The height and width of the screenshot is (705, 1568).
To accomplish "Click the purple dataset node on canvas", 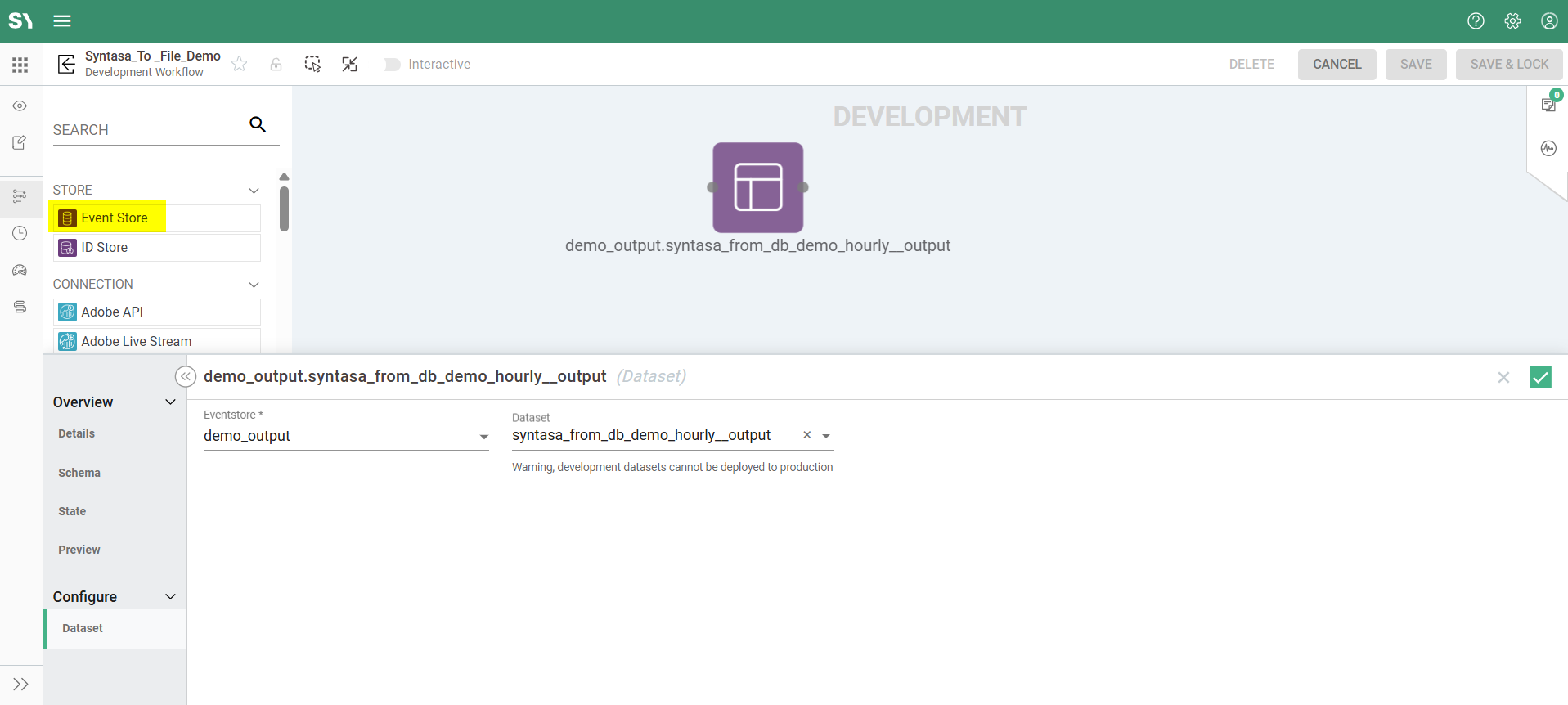I will point(757,187).
